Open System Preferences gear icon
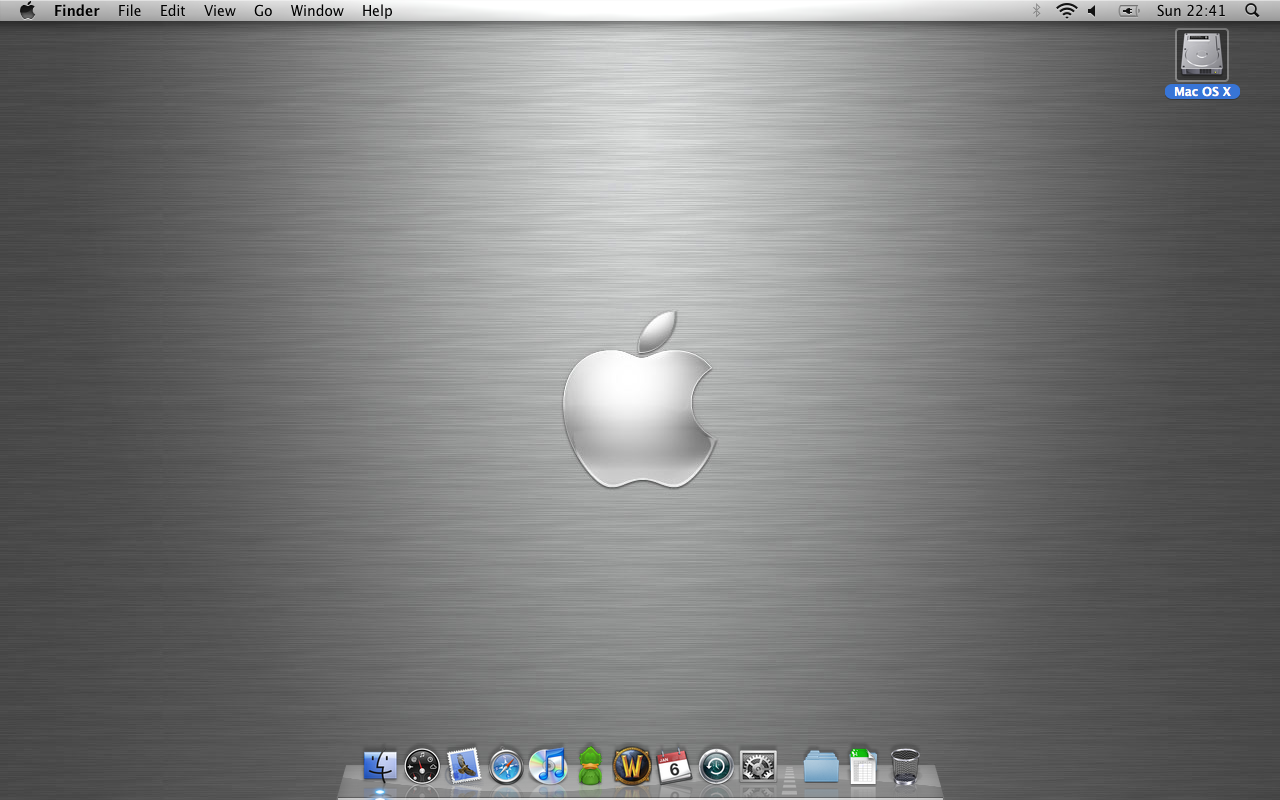1280x800 pixels. click(x=758, y=767)
